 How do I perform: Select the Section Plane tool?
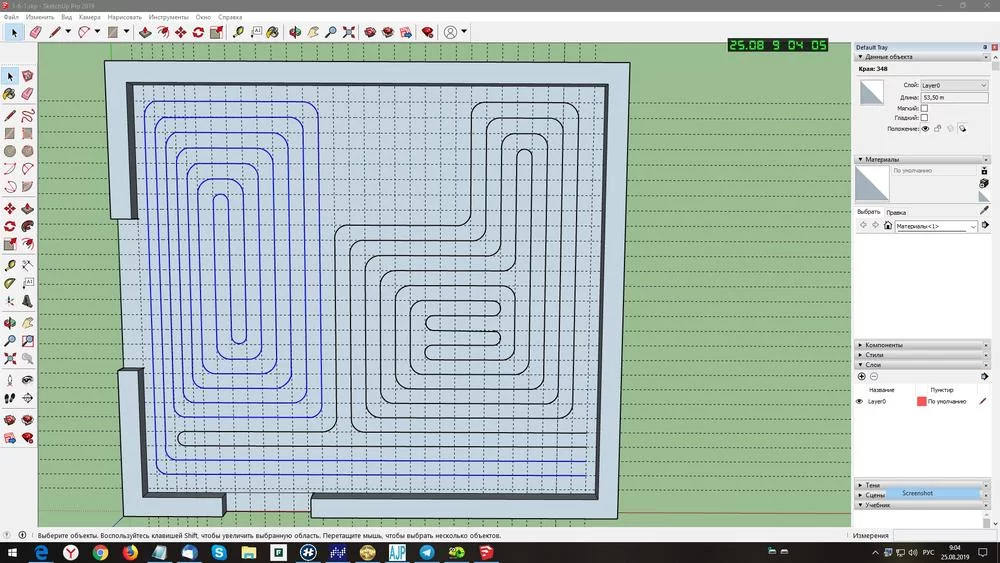(27, 398)
